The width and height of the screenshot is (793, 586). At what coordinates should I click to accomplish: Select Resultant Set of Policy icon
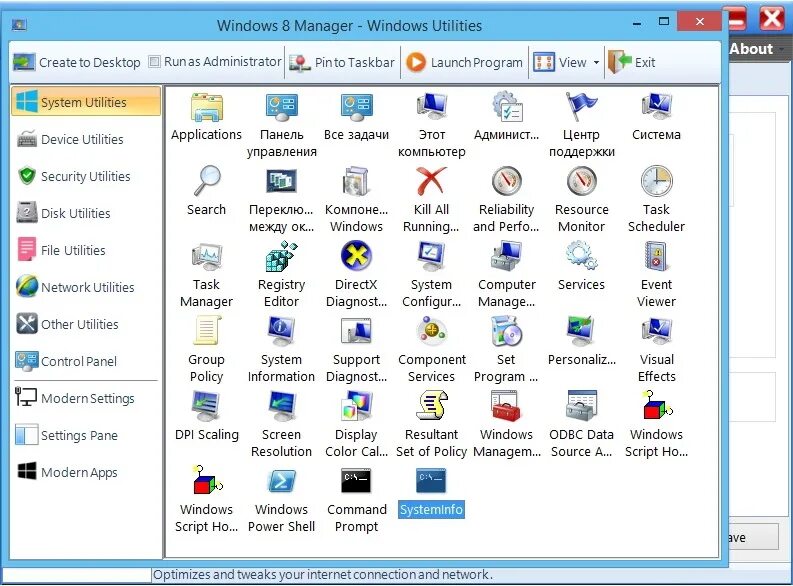click(x=431, y=405)
